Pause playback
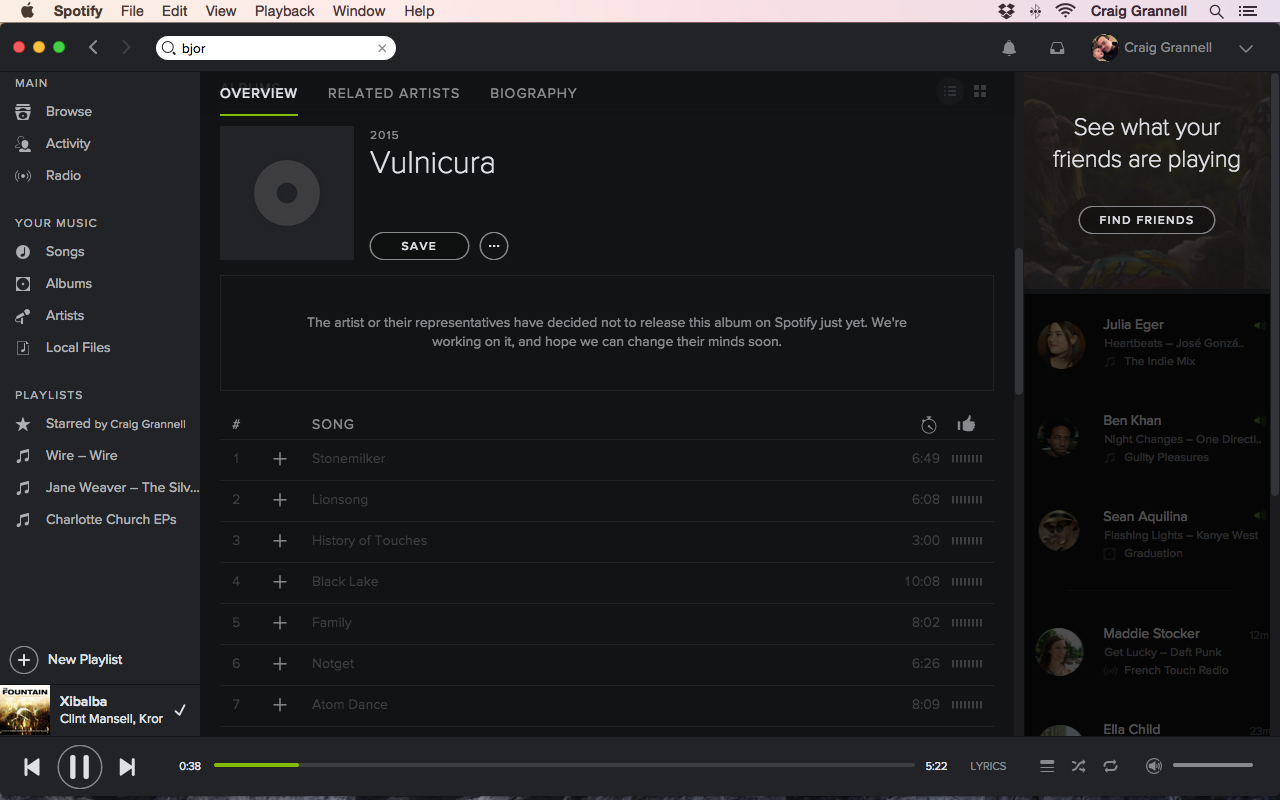The image size is (1280, 800). click(80, 767)
